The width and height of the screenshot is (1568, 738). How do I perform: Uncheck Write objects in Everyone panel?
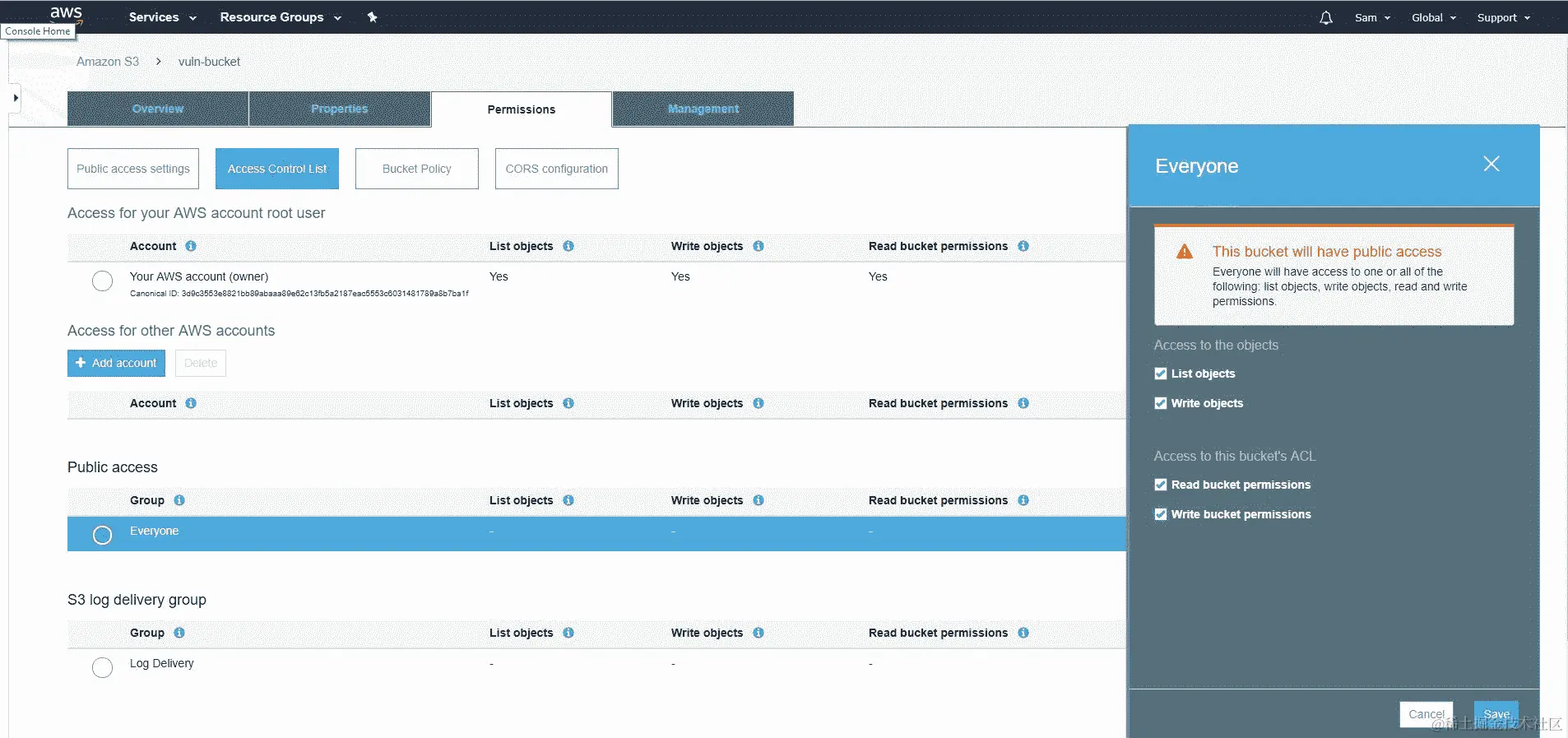click(1161, 403)
